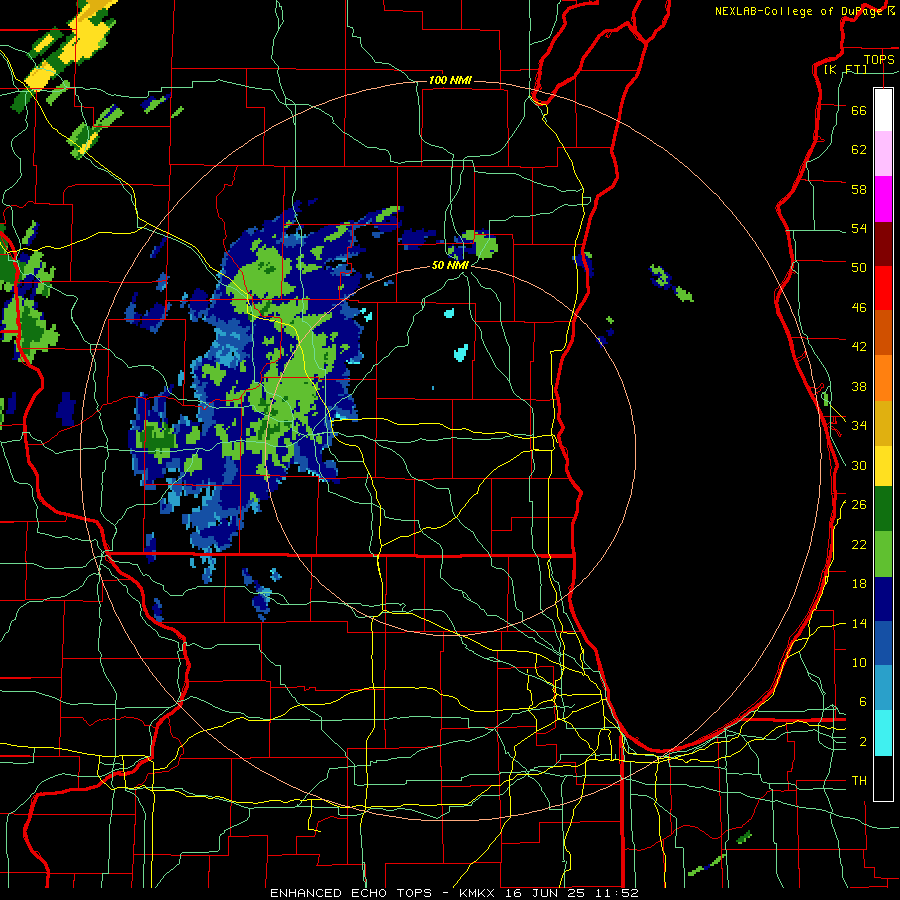Screen dimensions: 900x900
Task: Select the '50' legend value
Action: click(x=859, y=267)
